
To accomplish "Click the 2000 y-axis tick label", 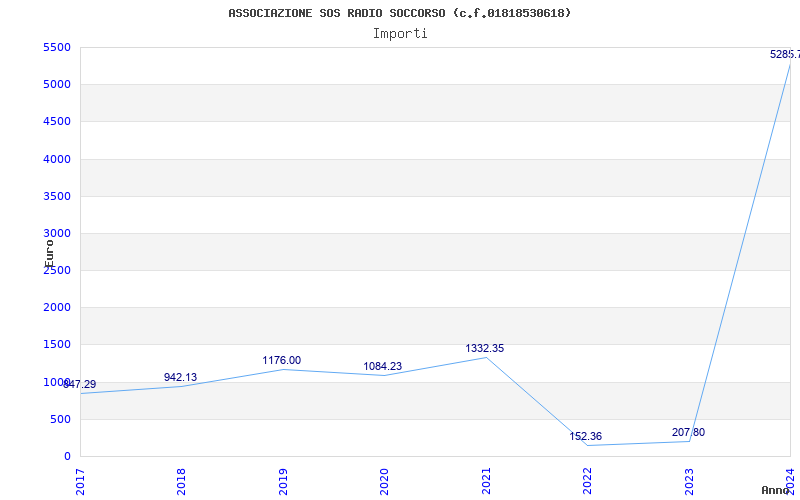I will coord(57,308).
